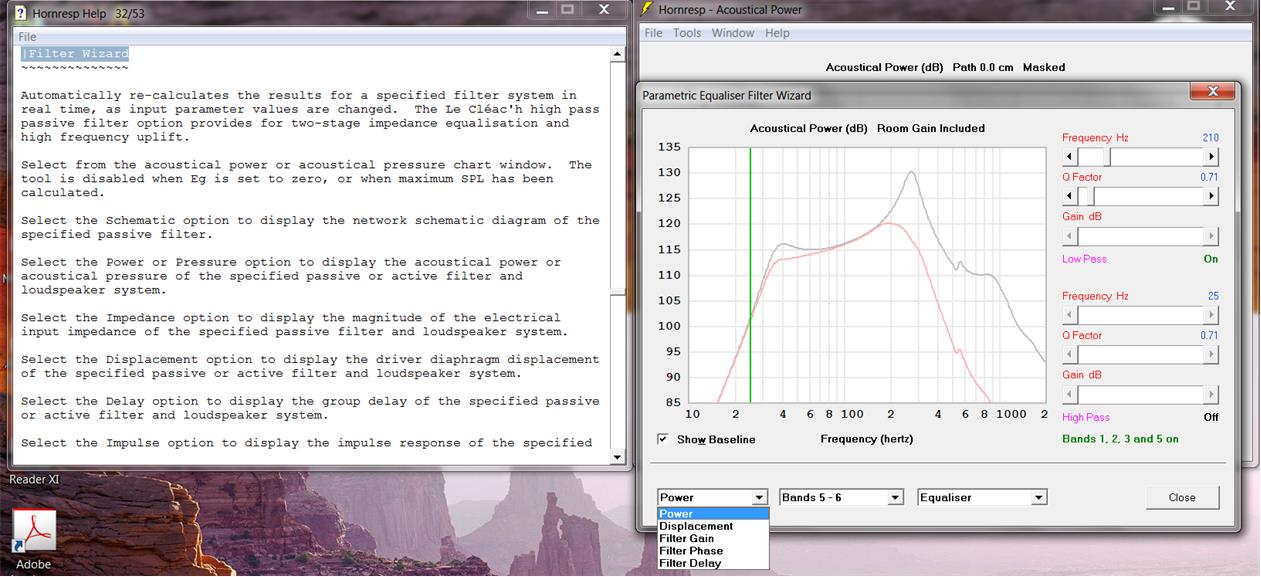Image resolution: width=1261 pixels, height=577 pixels.
Task: Click the High Pass Frequency Hz slider
Action: click(x=1140, y=315)
